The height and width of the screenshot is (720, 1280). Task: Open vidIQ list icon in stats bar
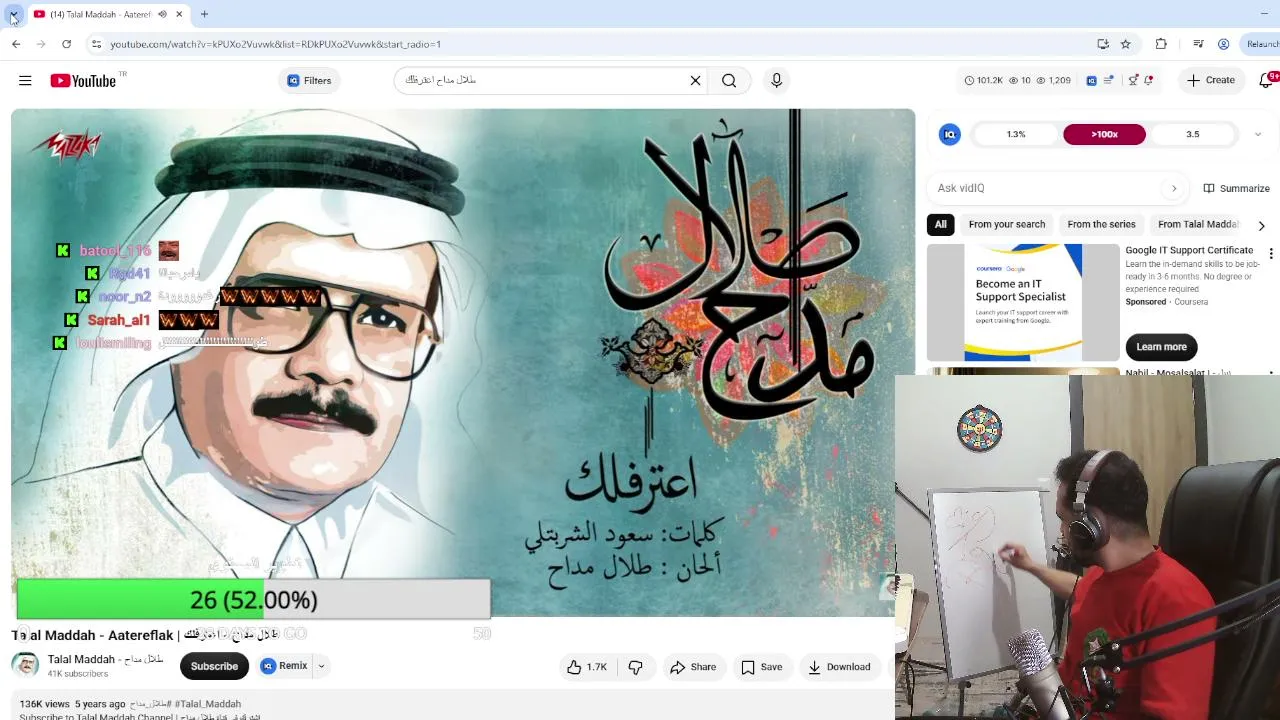click(x=1109, y=81)
